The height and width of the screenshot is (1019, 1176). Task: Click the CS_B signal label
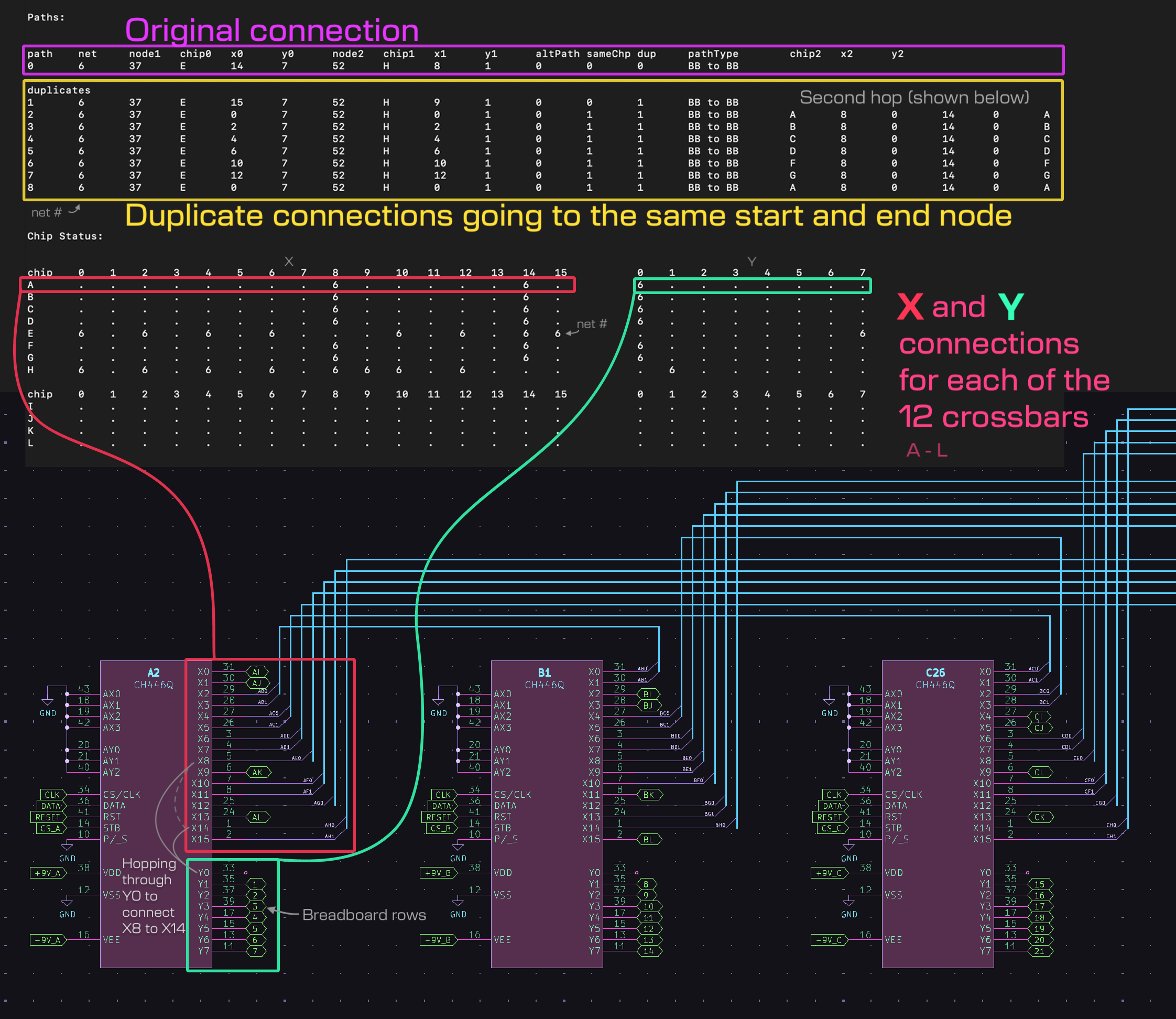442,829
